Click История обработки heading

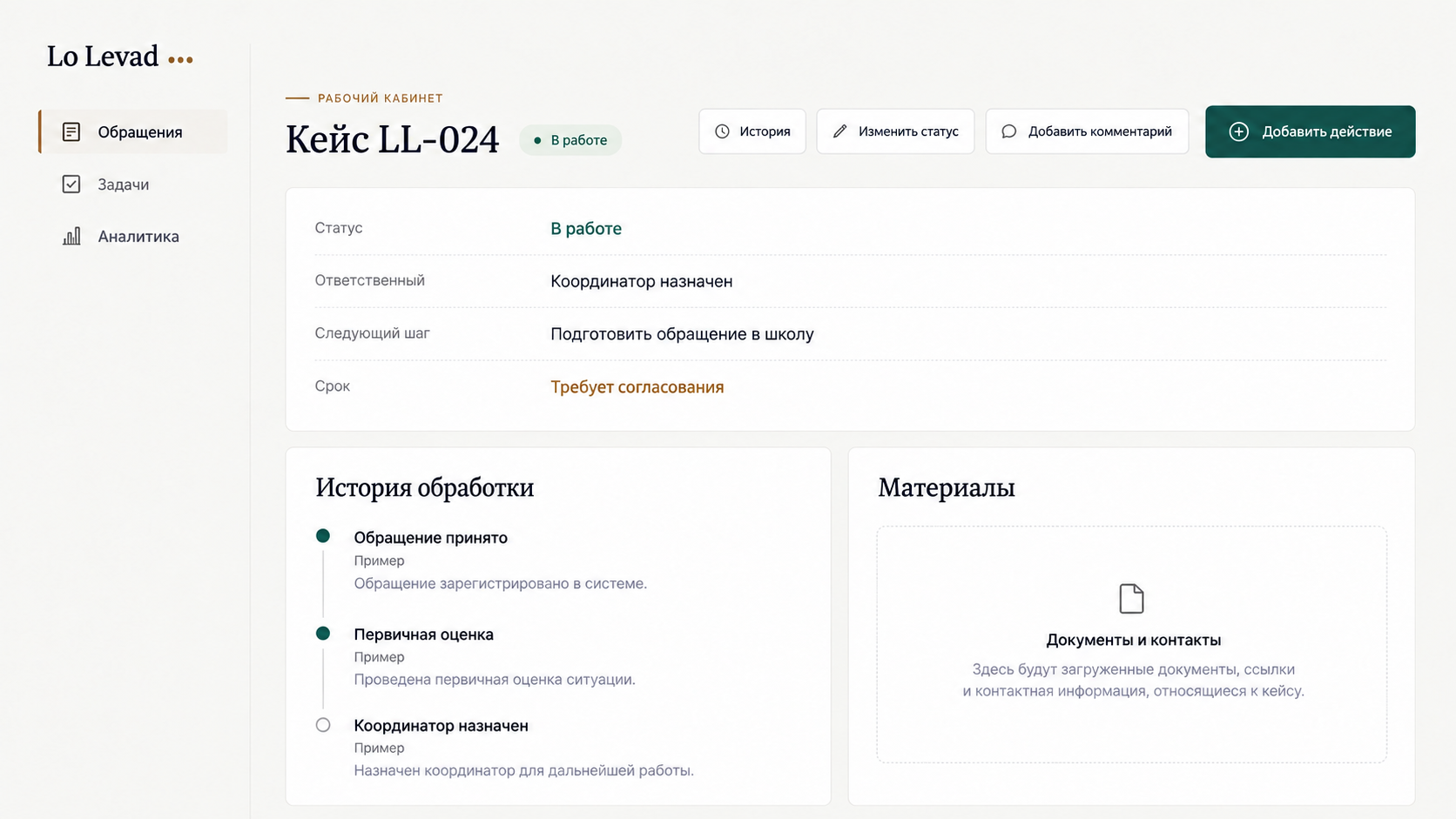tap(424, 487)
